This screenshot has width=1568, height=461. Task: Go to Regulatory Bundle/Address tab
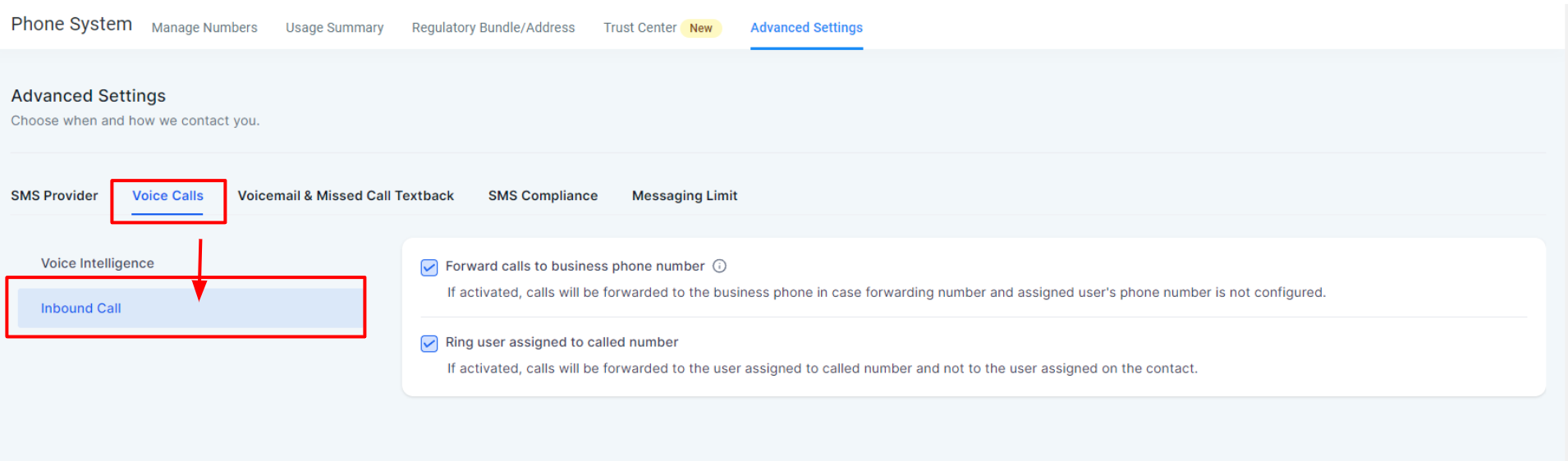point(493,28)
